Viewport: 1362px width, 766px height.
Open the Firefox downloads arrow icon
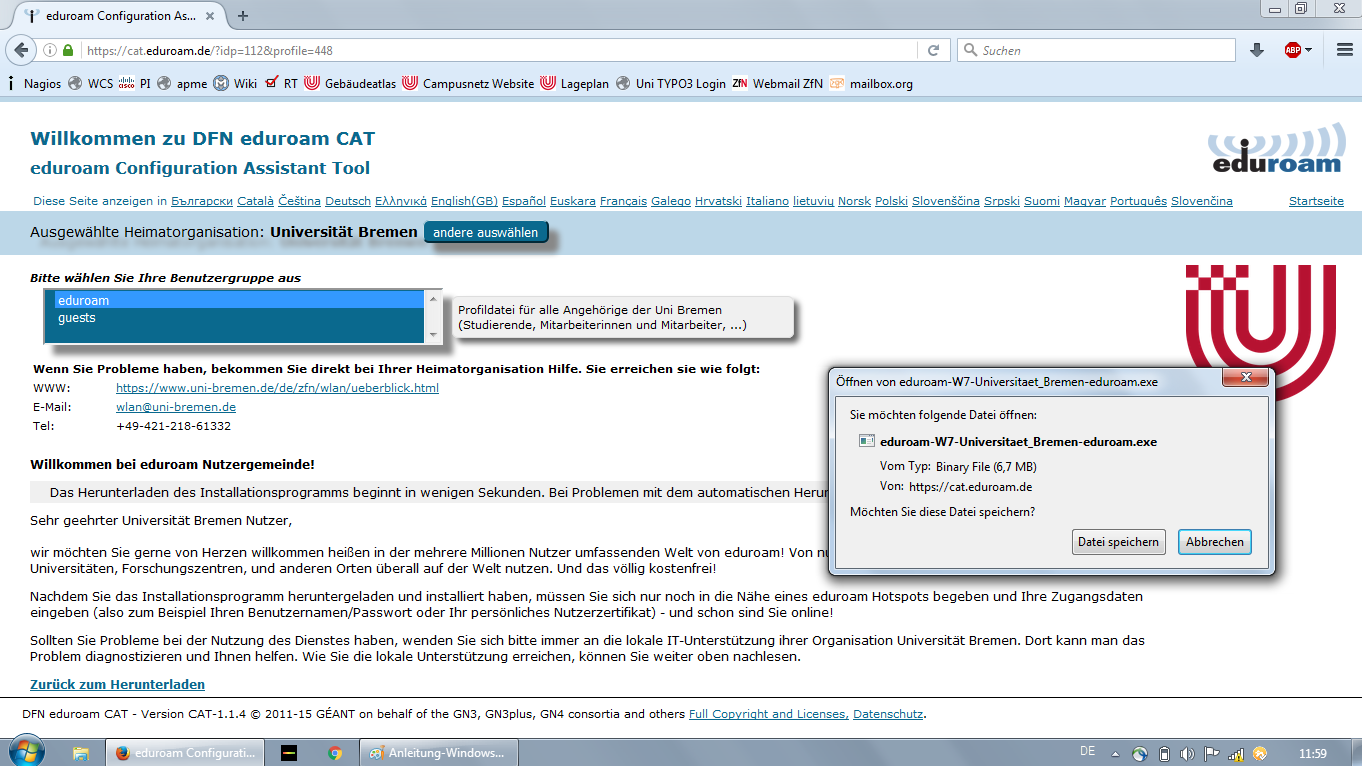coord(1257,50)
